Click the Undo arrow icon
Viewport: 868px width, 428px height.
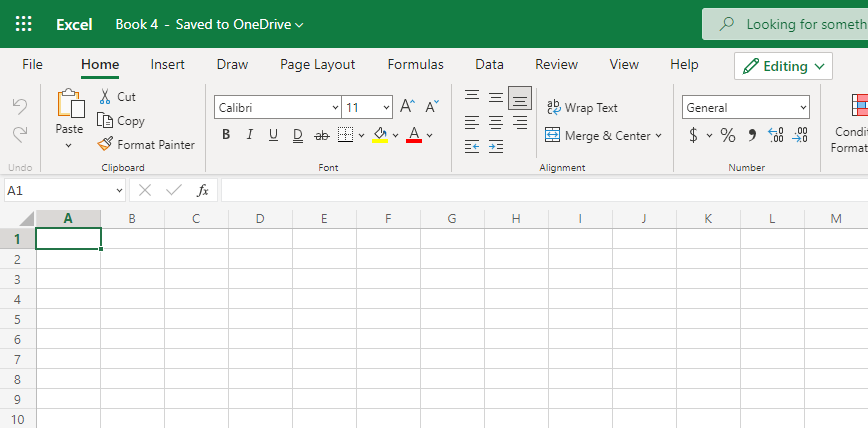[x=20, y=106]
